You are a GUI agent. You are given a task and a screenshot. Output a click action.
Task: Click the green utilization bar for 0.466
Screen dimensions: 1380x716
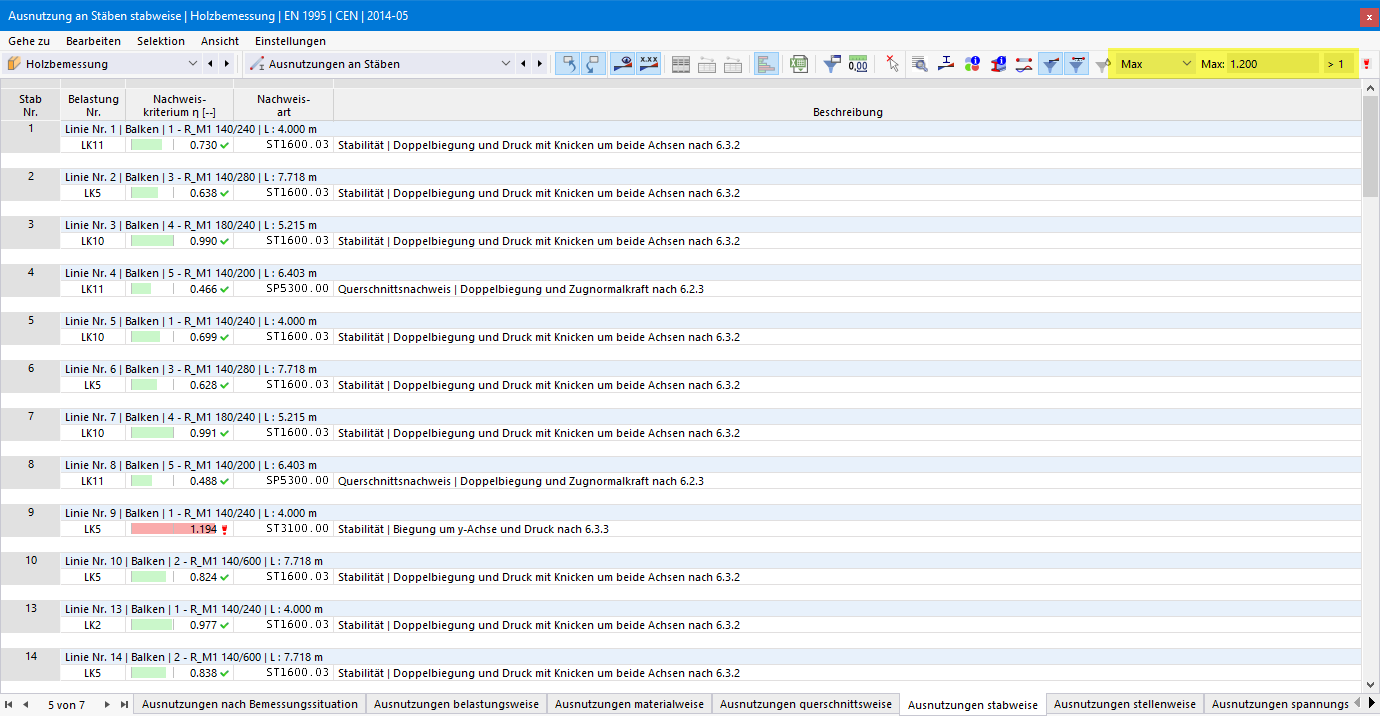pyautogui.click(x=141, y=289)
